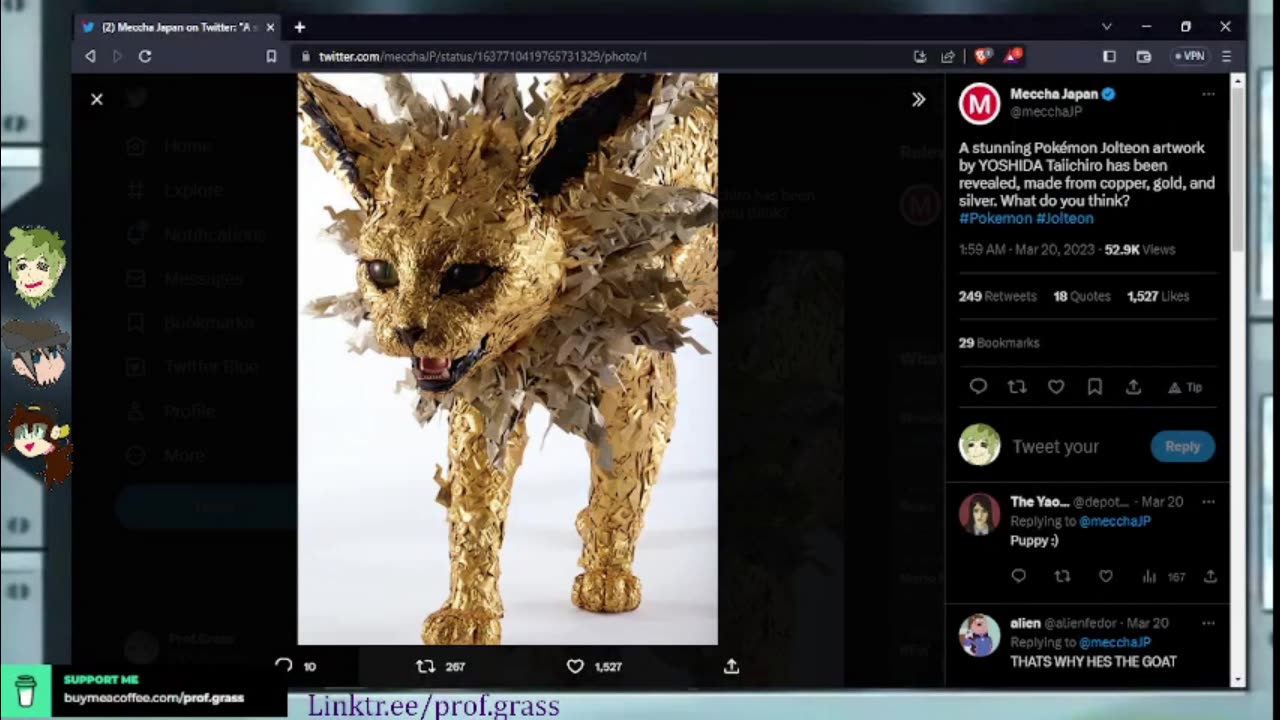This screenshot has height=720, width=1280.
Task: Bookmark the tweet with the bookmark icon
Action: (1095, 387)
